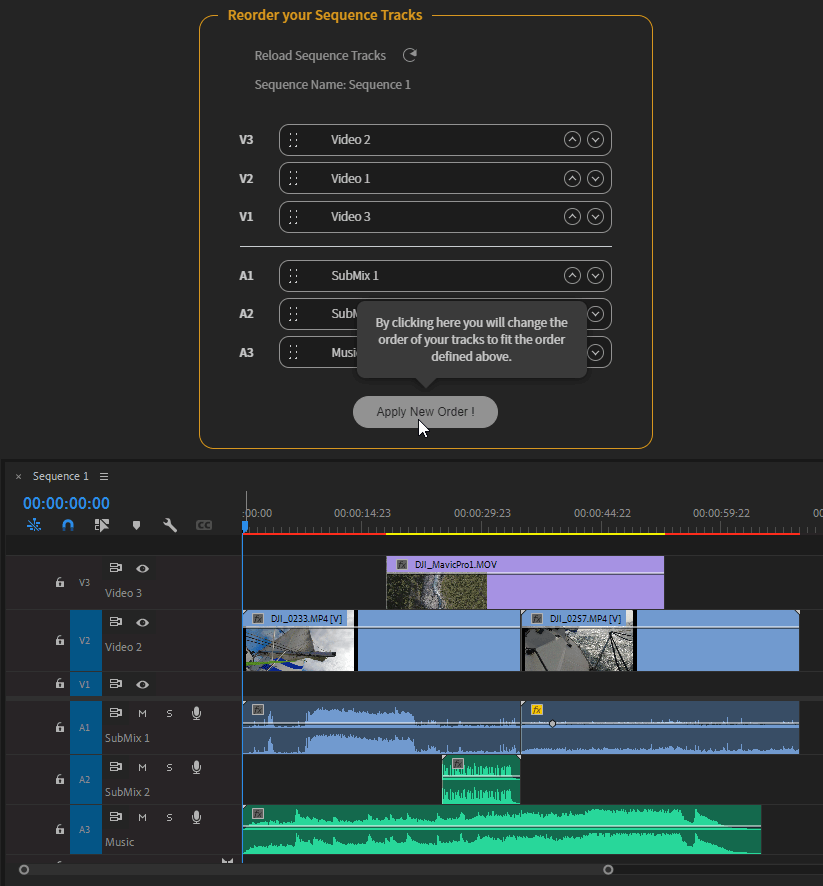This screenshot has height=886, width=823.
Task: Click the refresh icon beside Reload Sequence Tracks
Action: coord(410,55)
